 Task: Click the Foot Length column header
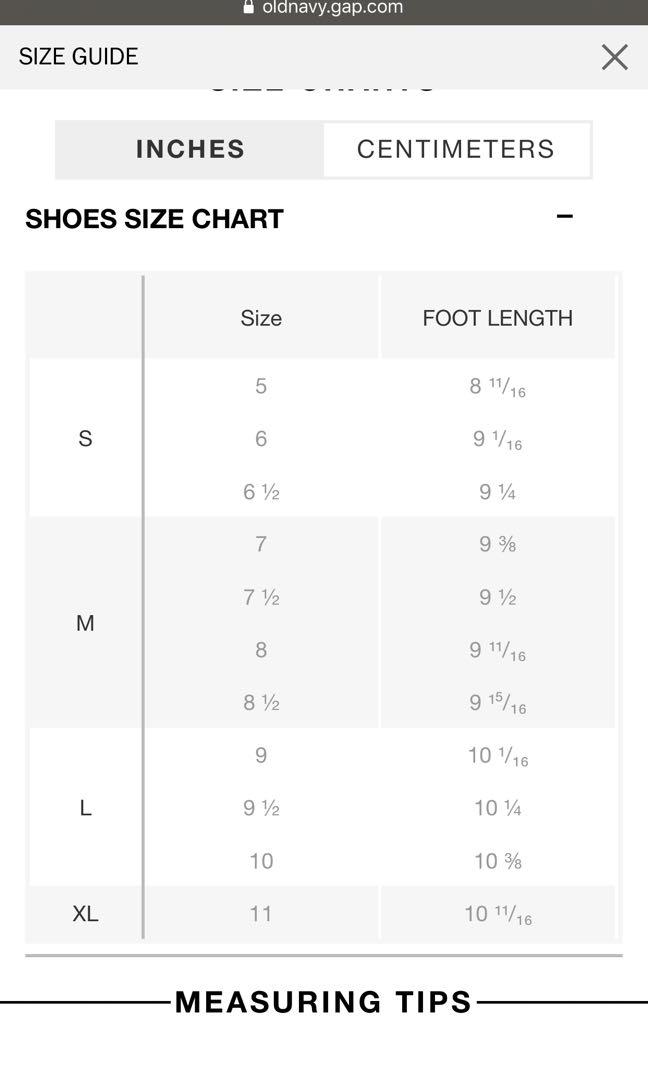point(498,318)
